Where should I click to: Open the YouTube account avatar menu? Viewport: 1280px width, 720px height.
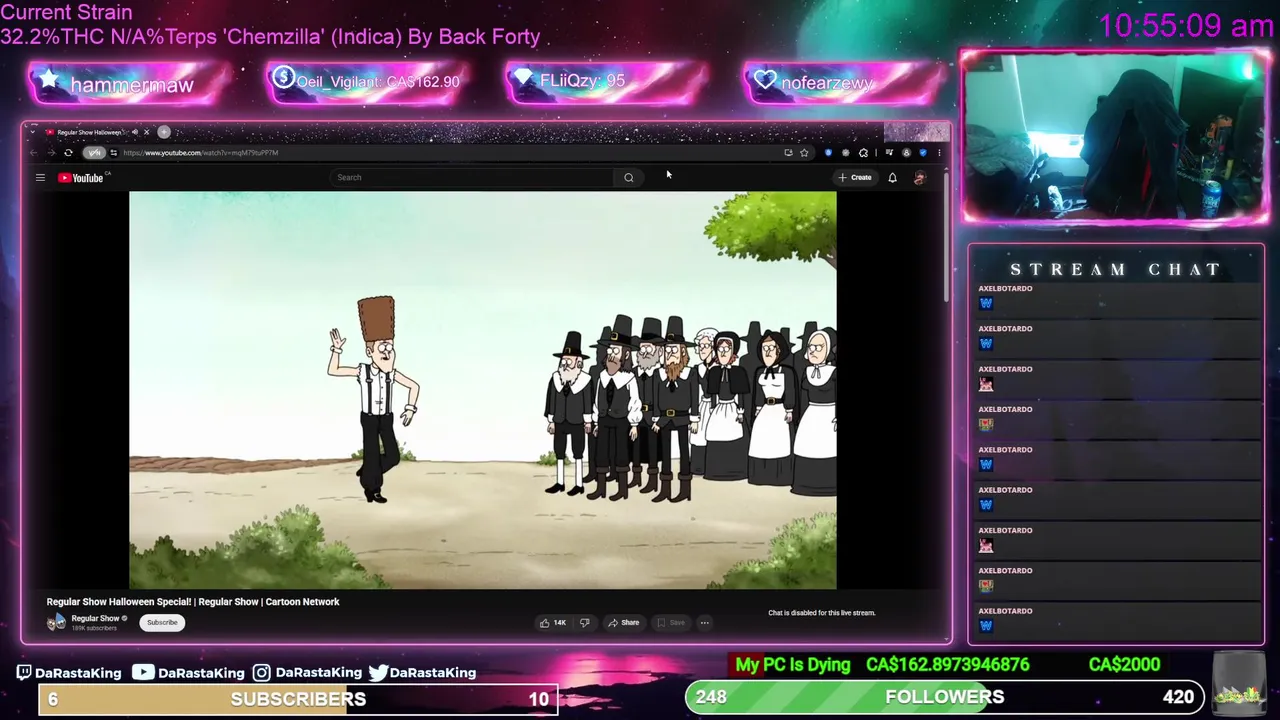tap(919, 178)
